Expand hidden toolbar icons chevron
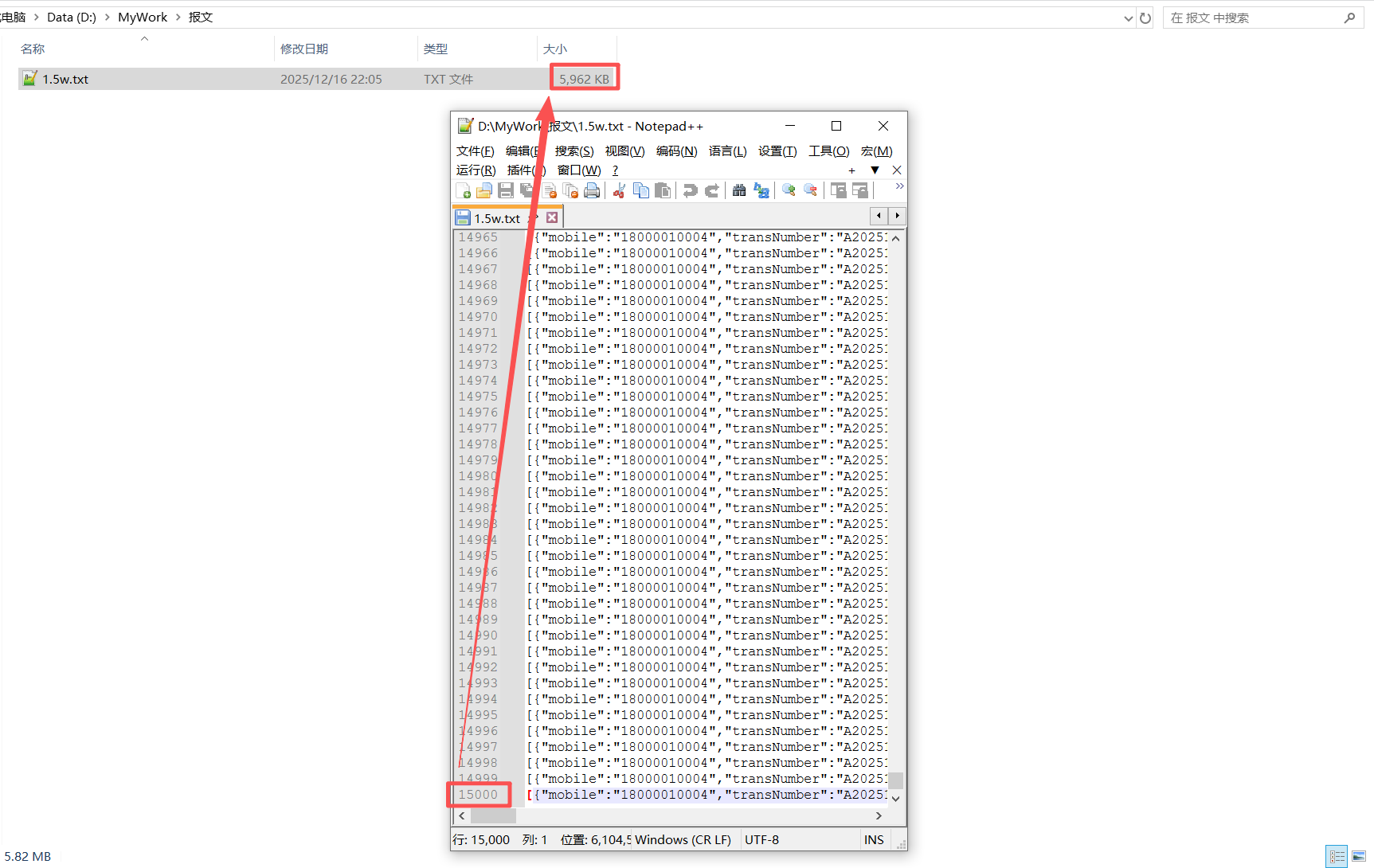Viewport: 1374px width, 868px height. (899, 186)
